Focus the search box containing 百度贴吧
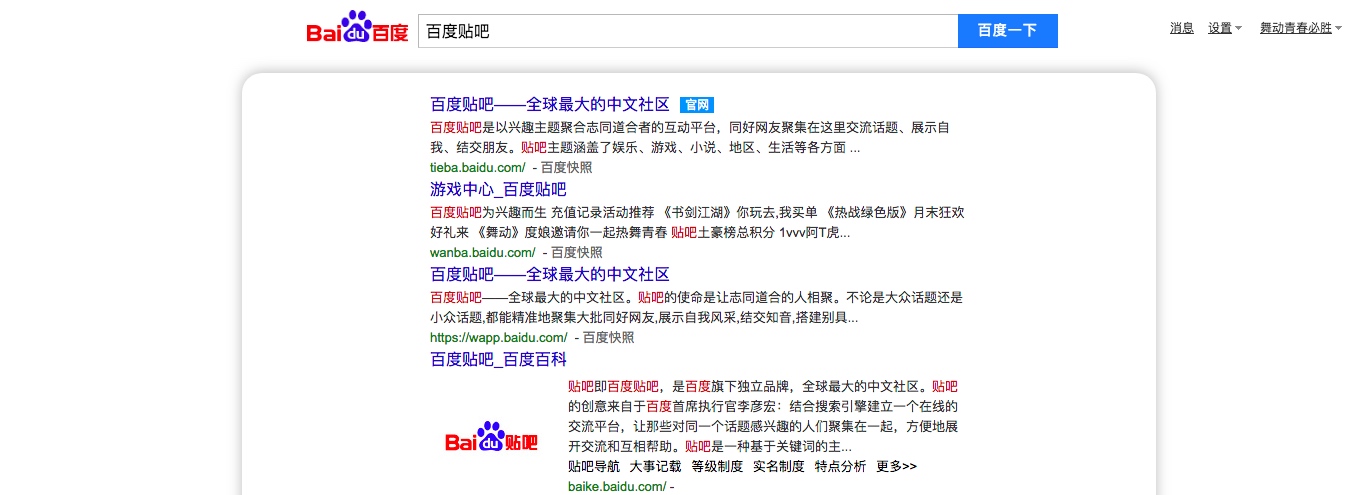The image size is (1362, 495). tap(688, 31)
